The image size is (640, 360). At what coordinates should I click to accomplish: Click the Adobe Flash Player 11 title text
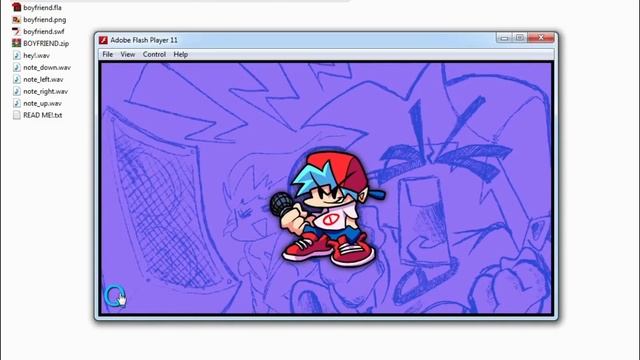(144, 40)
